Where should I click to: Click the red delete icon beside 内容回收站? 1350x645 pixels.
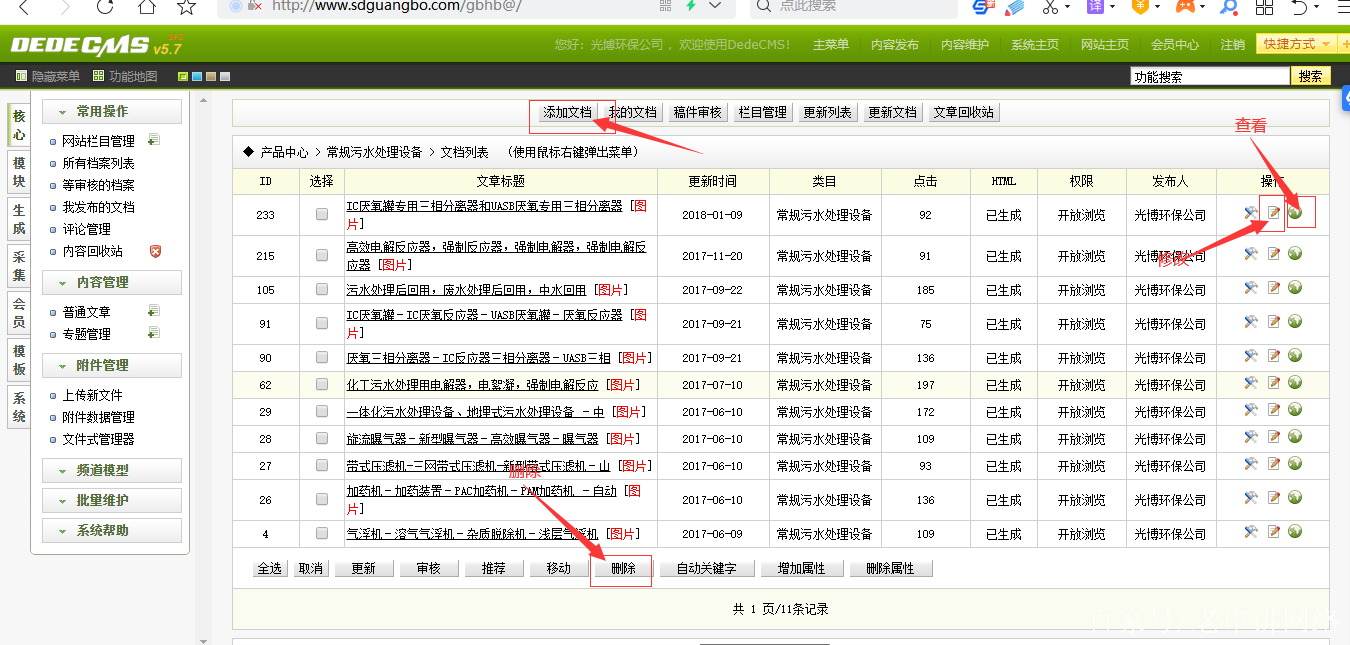155,252
